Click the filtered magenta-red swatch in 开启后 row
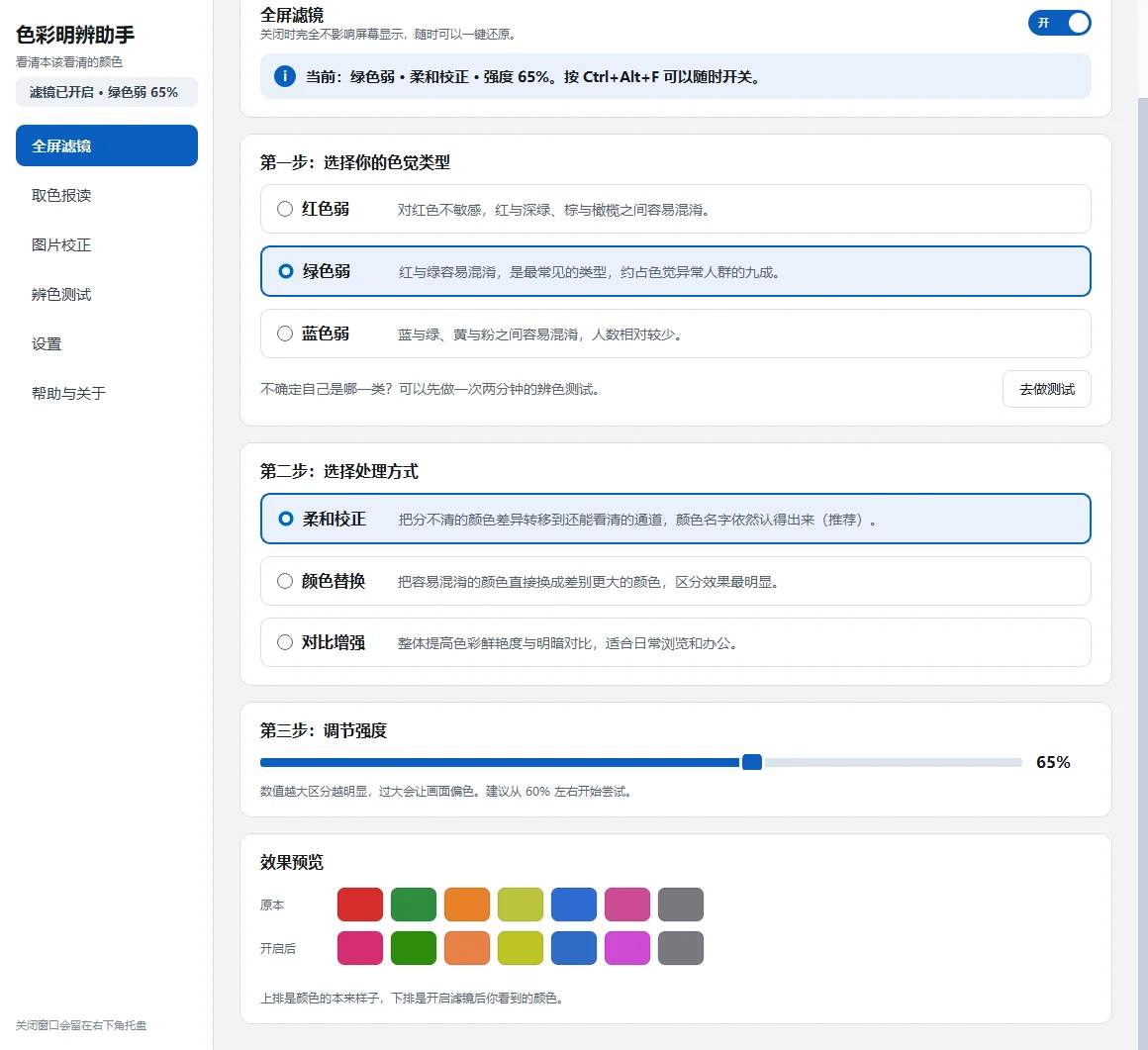This screenshot has height=1050, width=1148. pyautogui.click(x=360, y=948)
